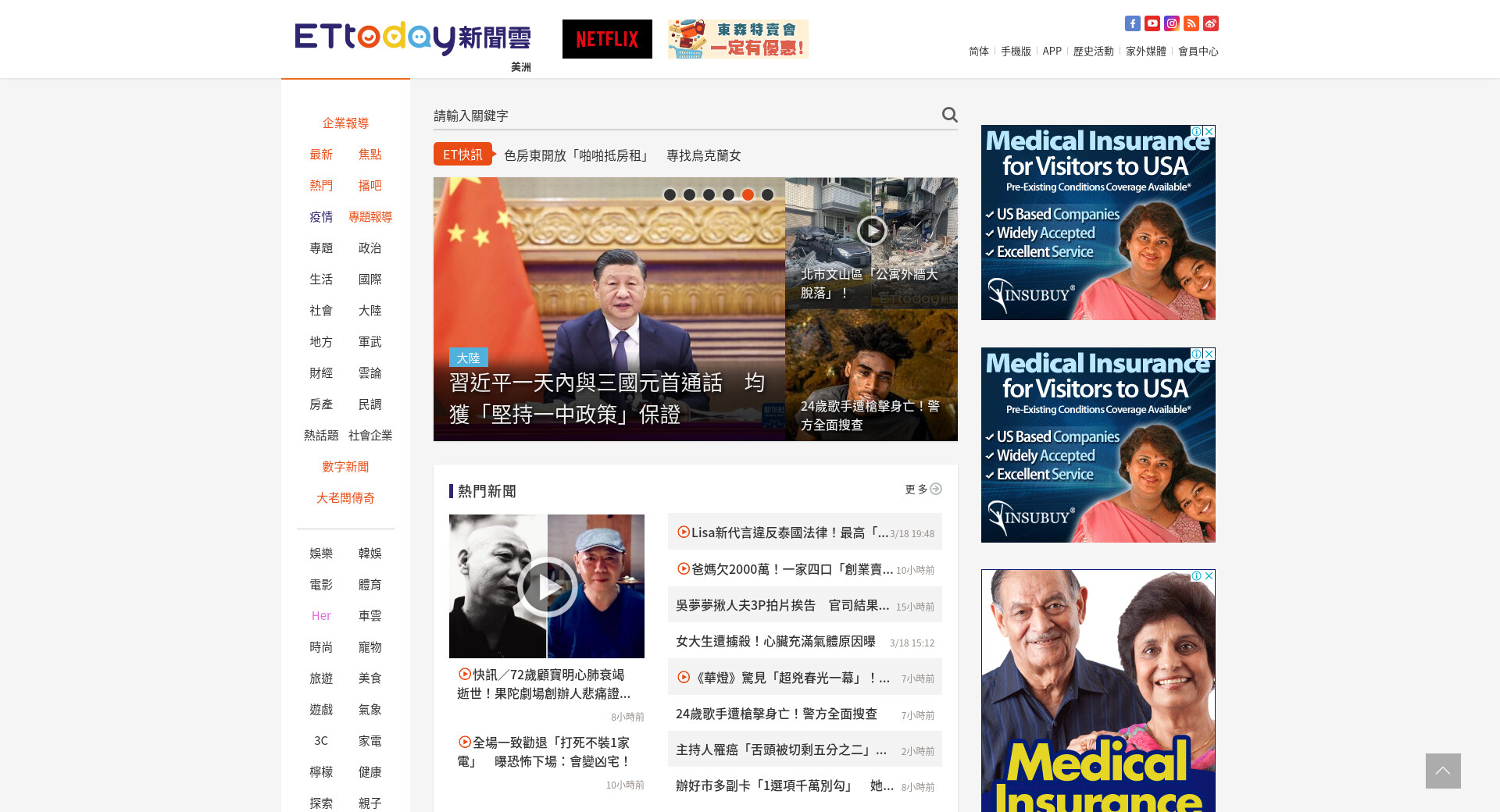Screen dimensions: 1500x812
Task: Read 主持人罹癌 article
Action: [x=781, y=750]
